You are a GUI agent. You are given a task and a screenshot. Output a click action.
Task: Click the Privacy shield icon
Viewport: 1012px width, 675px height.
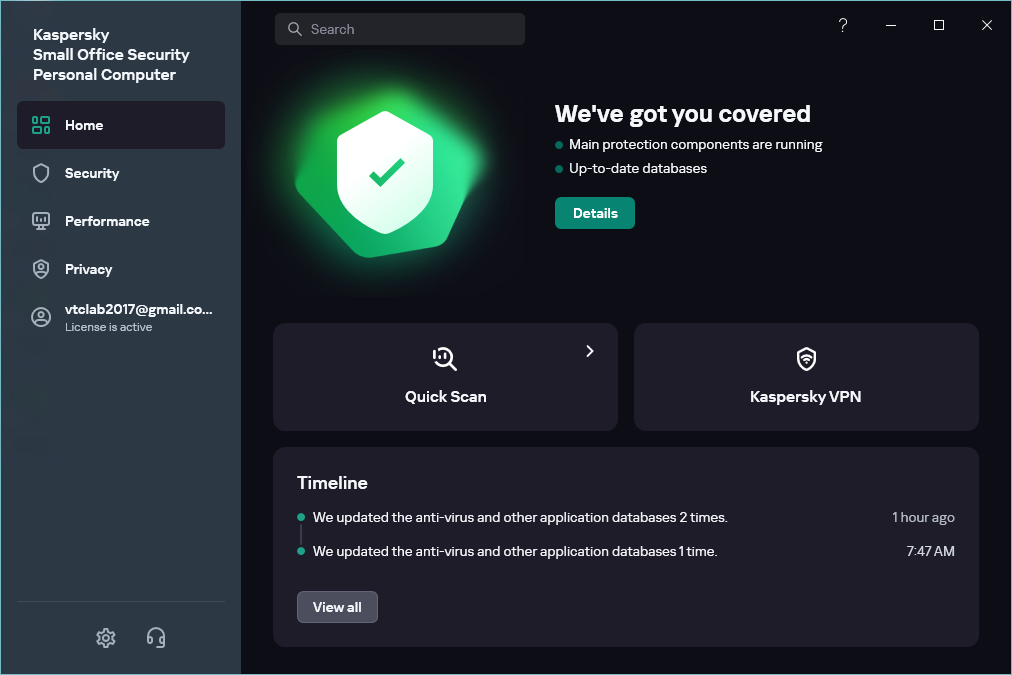coord(41,269)
